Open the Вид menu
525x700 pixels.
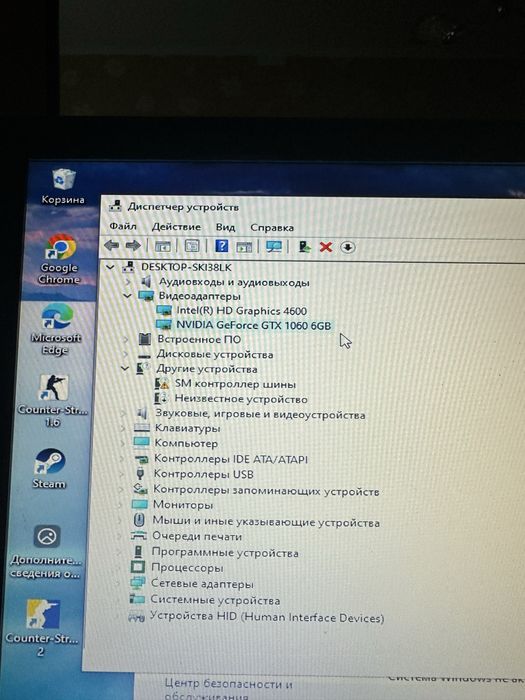pyautogui.click(x=225, y=227)
